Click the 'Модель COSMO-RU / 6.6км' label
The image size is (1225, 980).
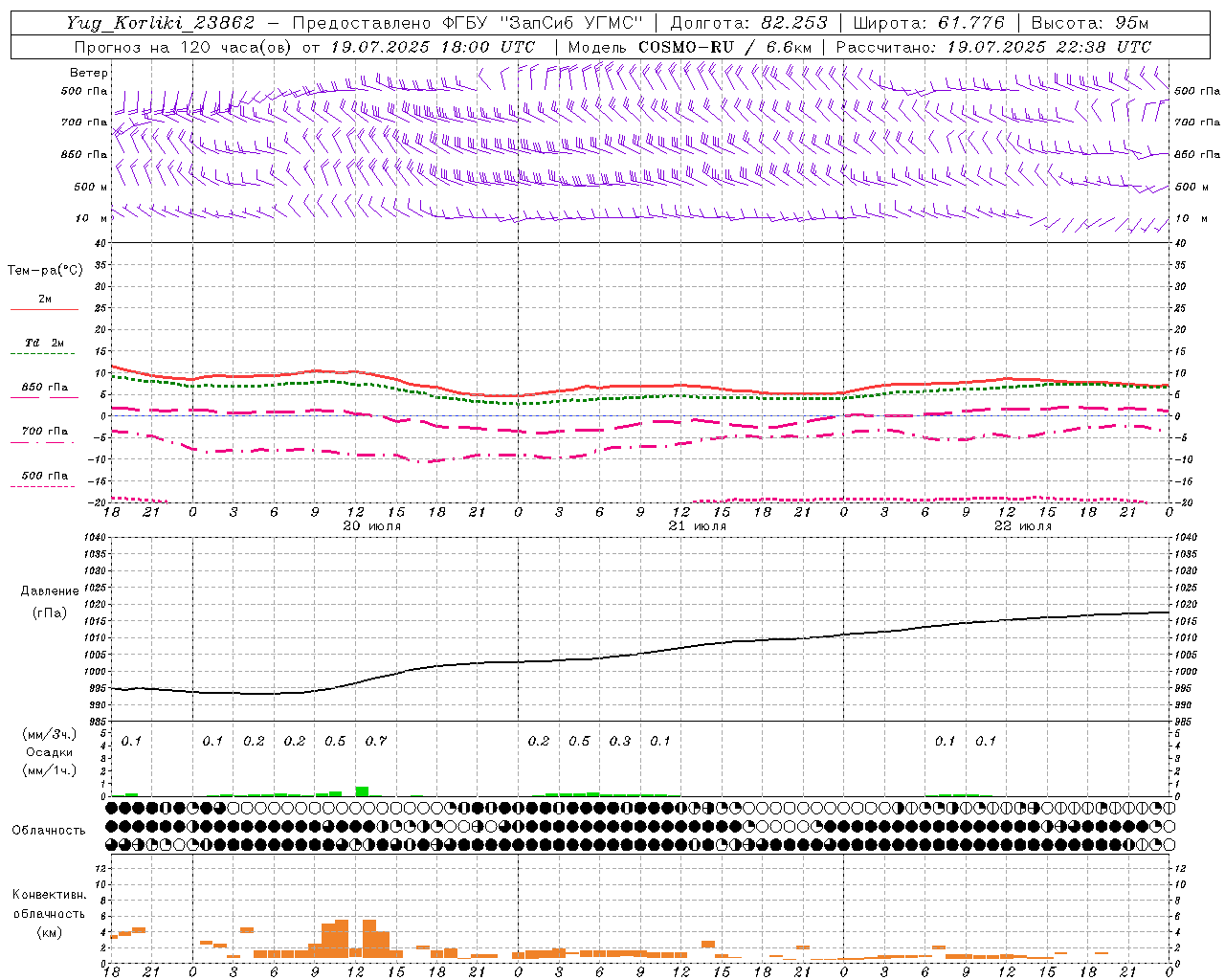point(690,47)
